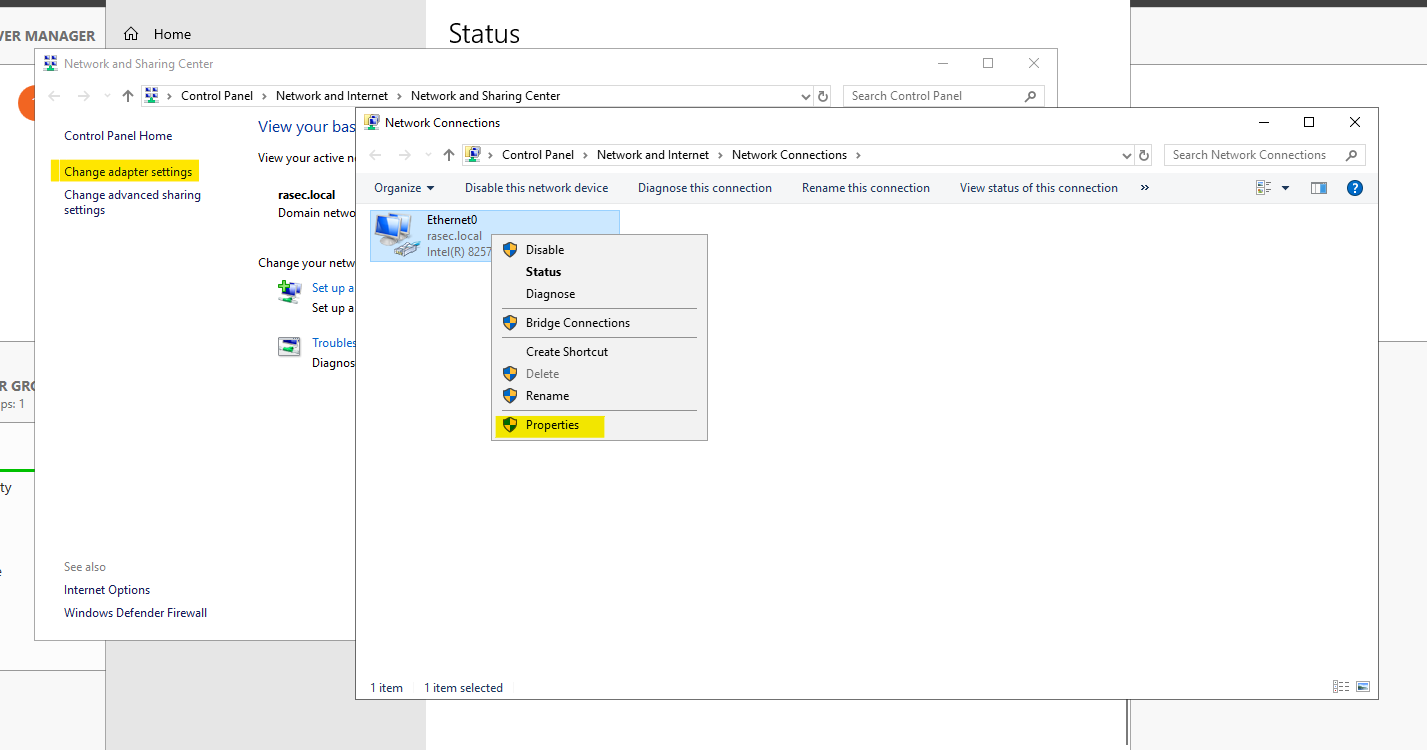Click the shield icon beside Bridge Connections
This screenshot has height=750, width=1427.
(x=510, y=323)
